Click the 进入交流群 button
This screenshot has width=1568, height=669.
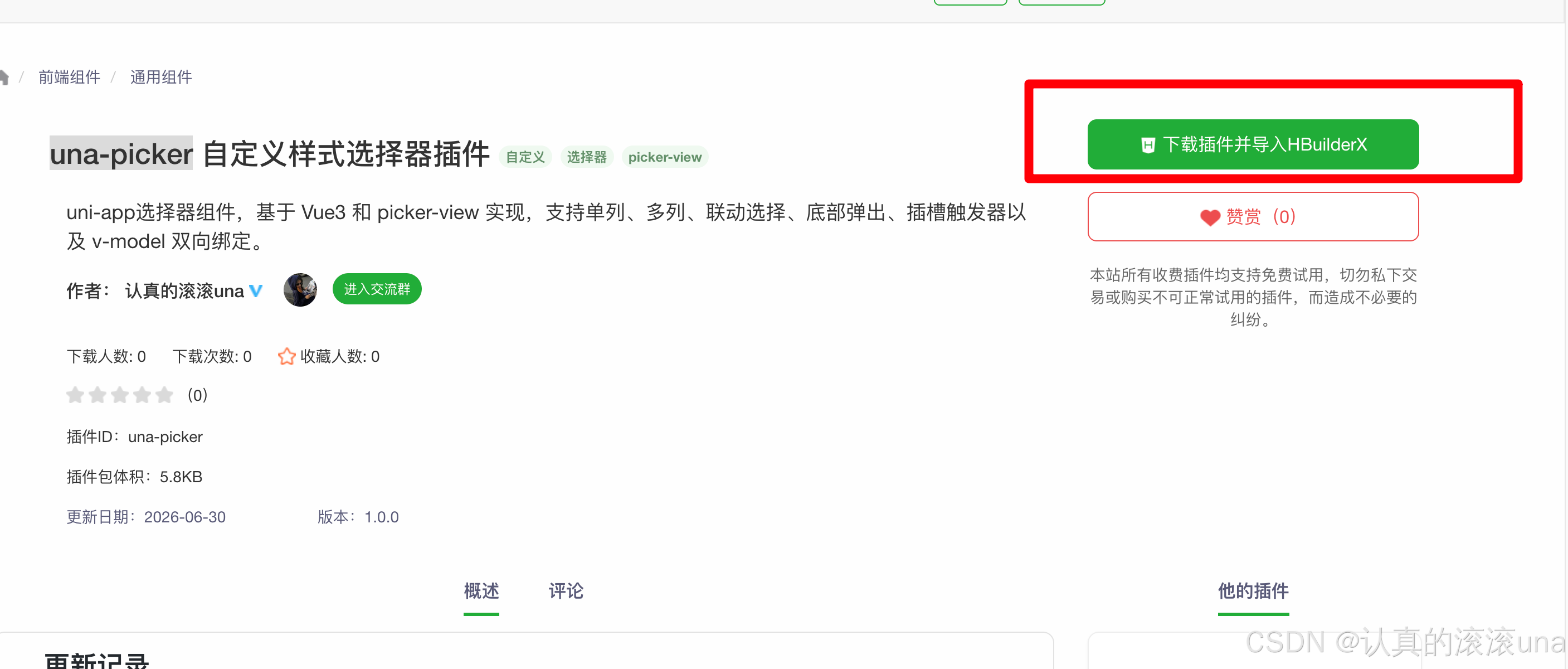(377, 289)
